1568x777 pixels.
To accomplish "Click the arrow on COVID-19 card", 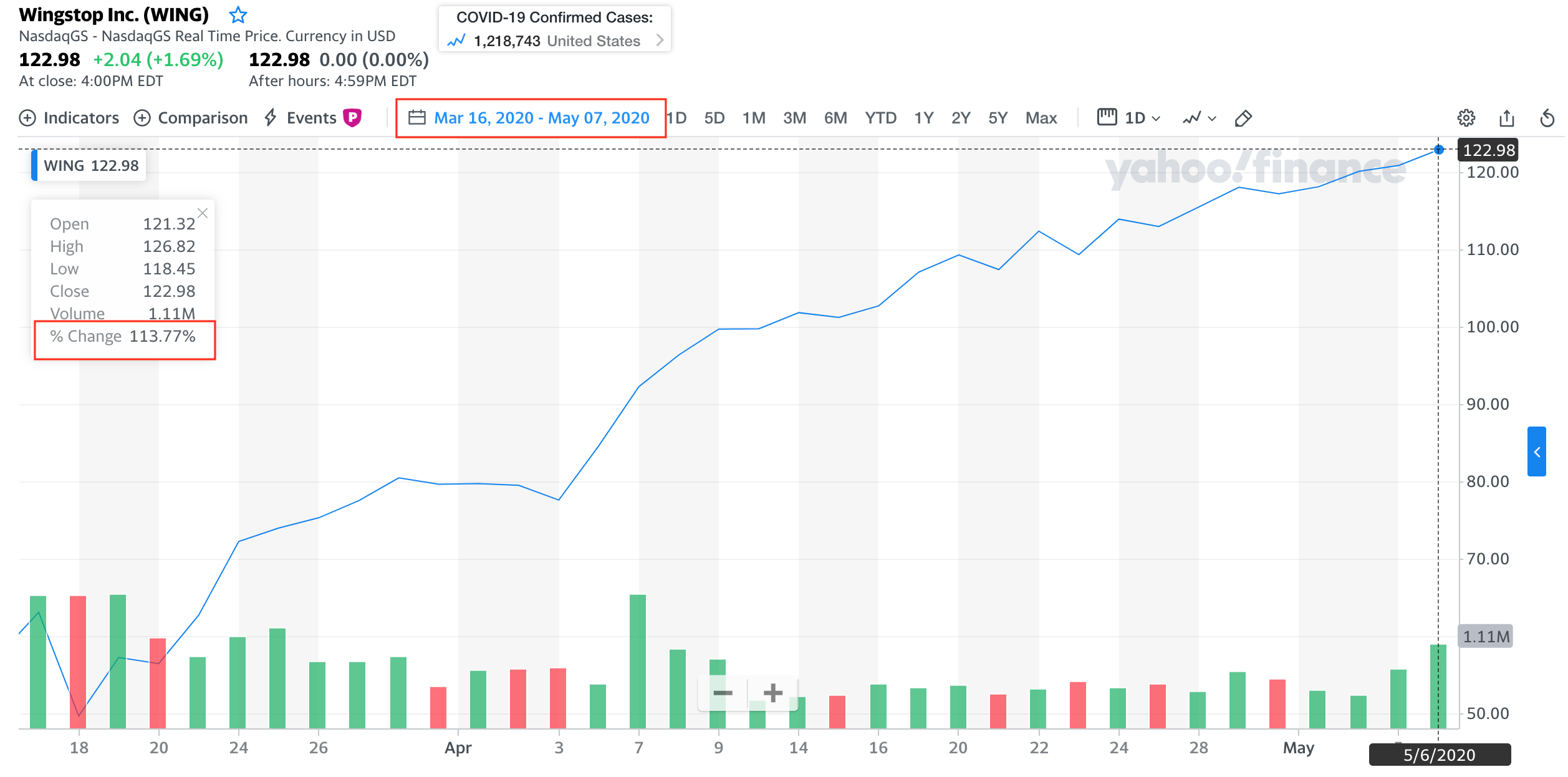I will pyautogui.click(x=660, y=41).
